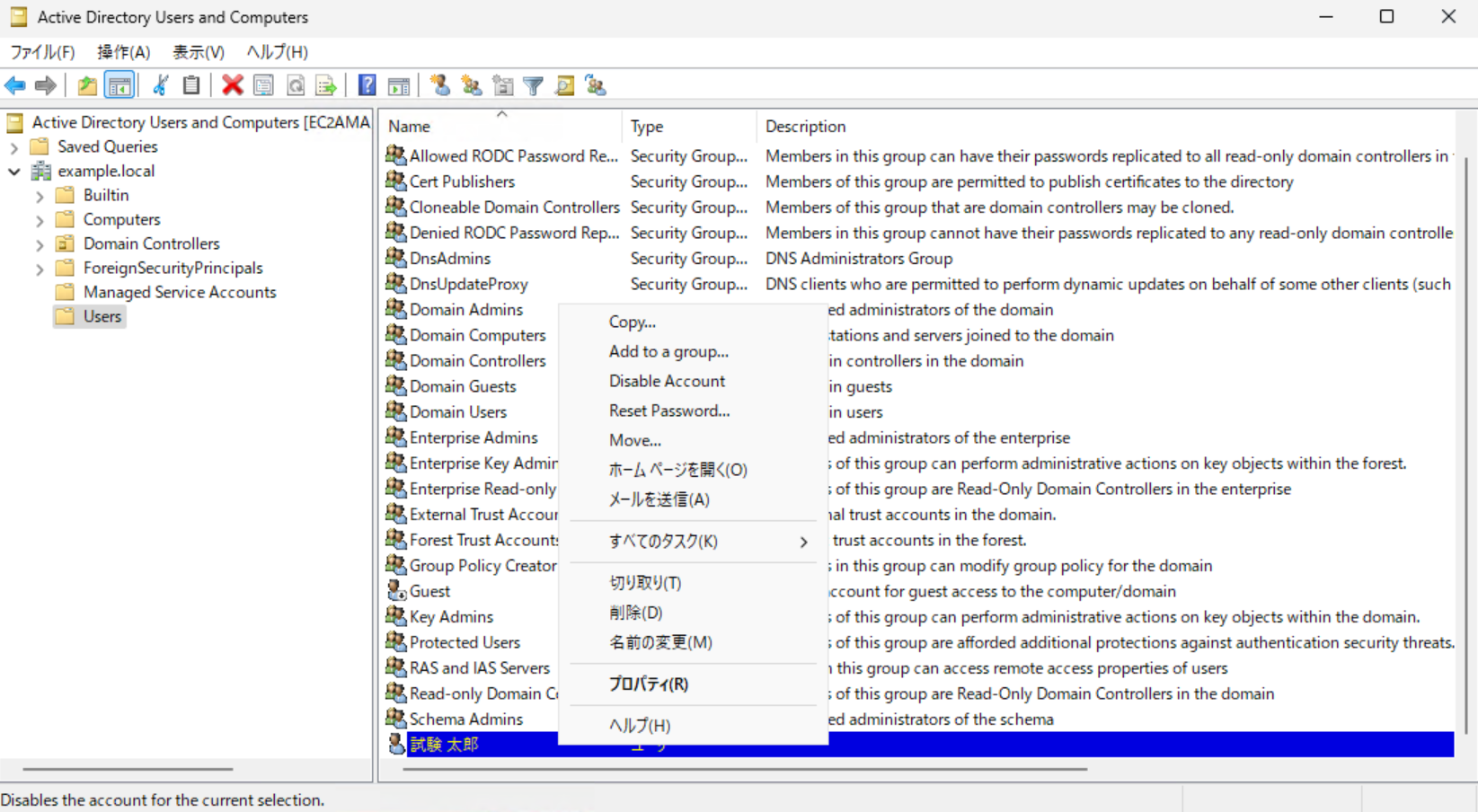Open the すべてのタスク(K) submenu
This screenshot has width=1478, height=812.
(663, 542)
